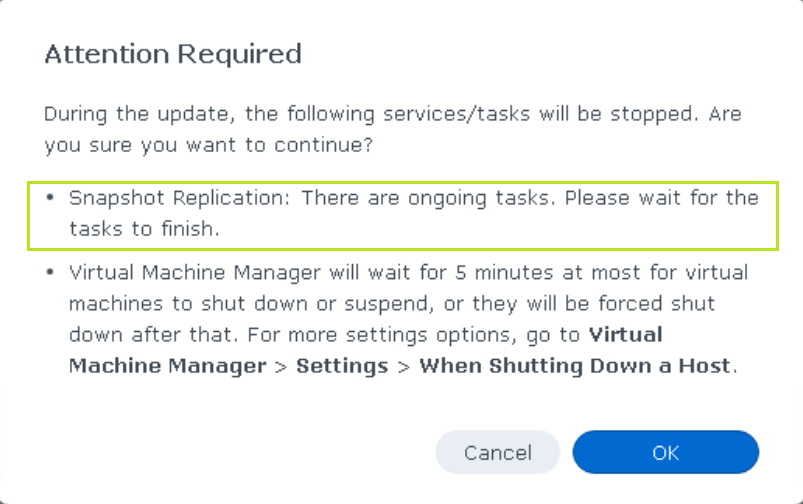
Task: Click the Snapshot Replication bullet dot
Action: pos(50,198)
